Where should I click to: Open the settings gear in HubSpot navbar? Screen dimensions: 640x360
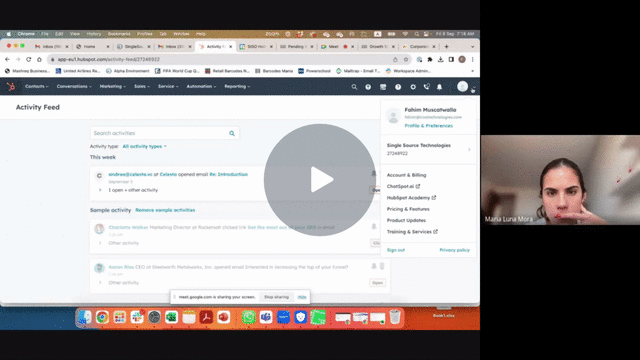[413, 87]
